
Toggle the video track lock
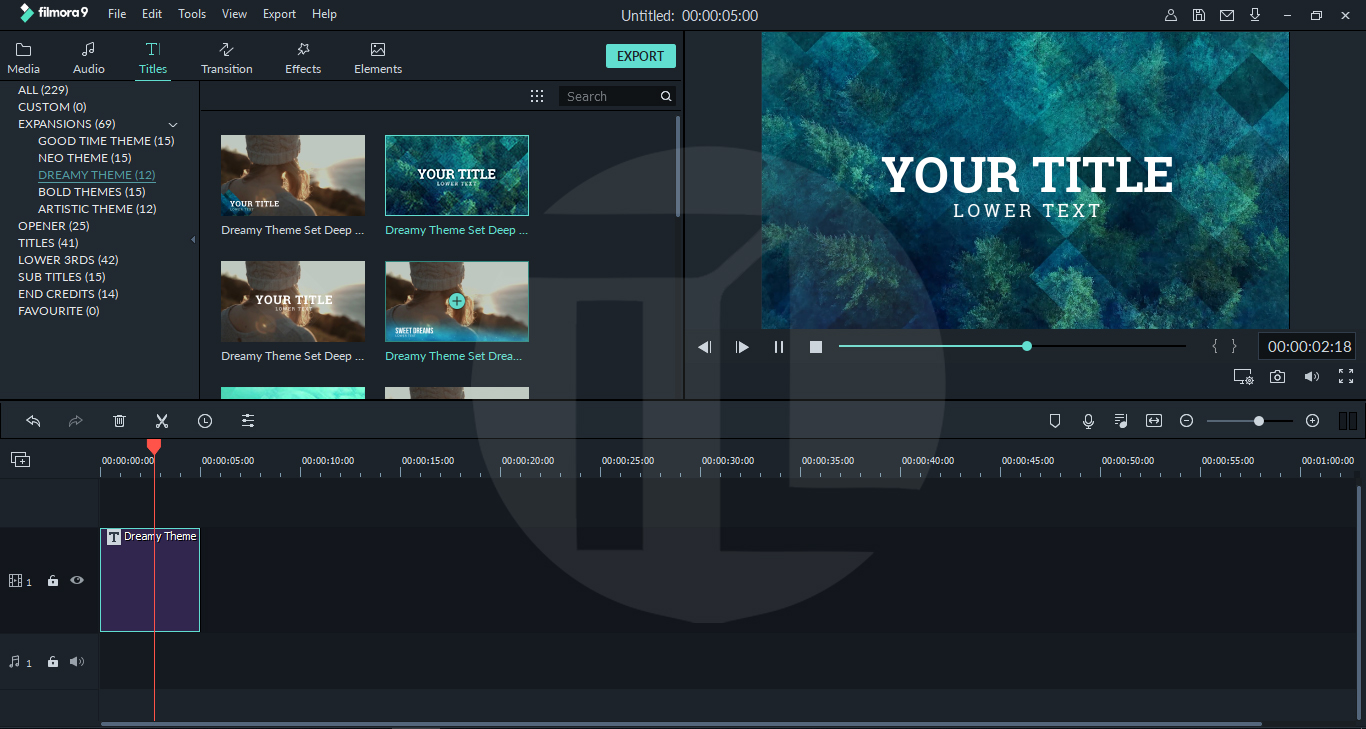pyautogui.click(x=52, y=580)
